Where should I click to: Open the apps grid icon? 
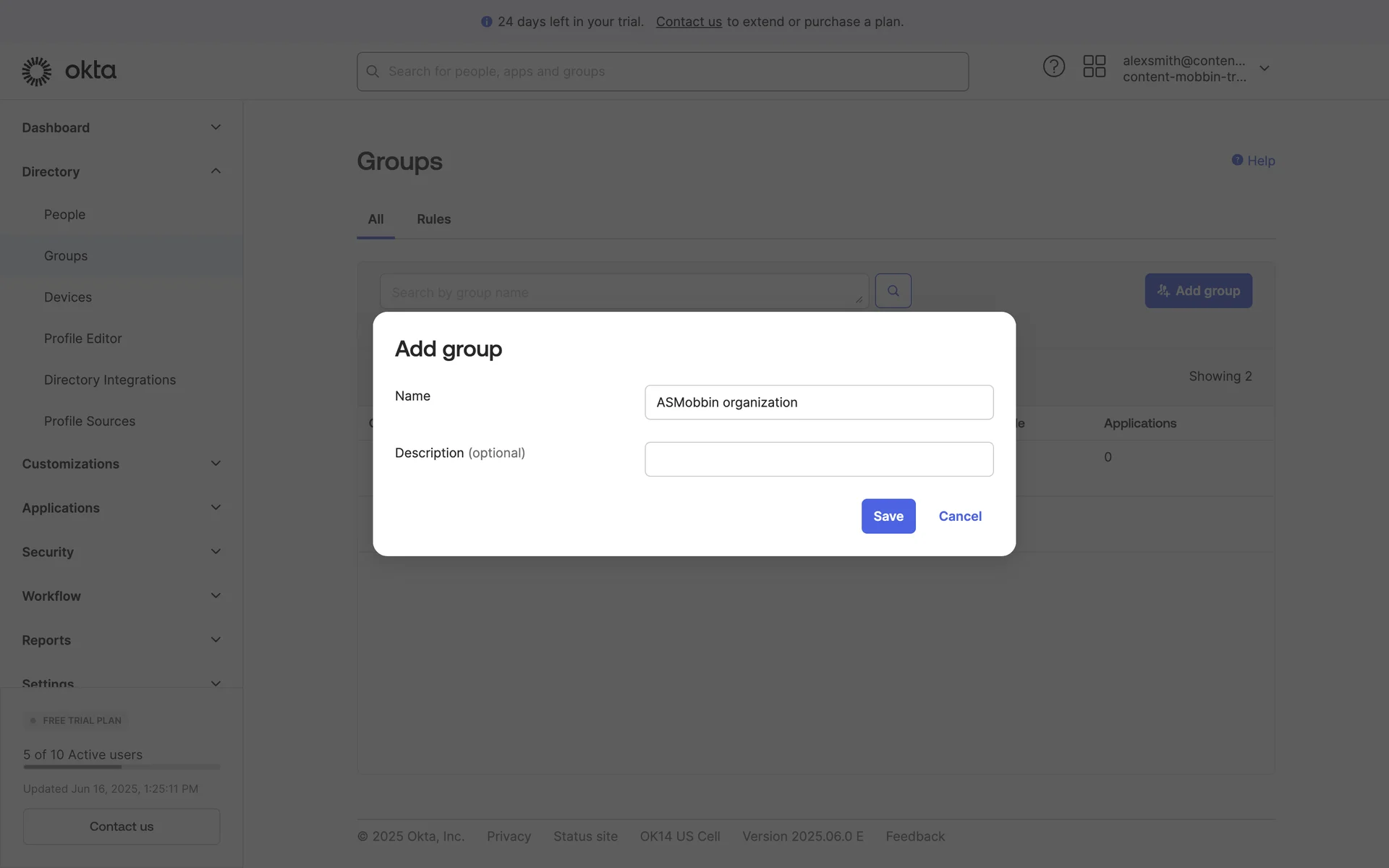click(x=1094, y=67)
